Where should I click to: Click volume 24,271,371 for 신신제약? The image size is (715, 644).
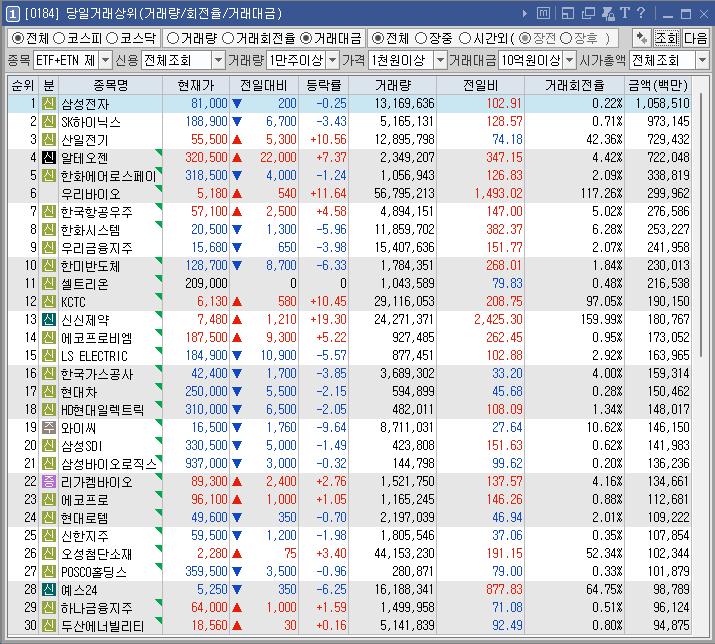404,319
